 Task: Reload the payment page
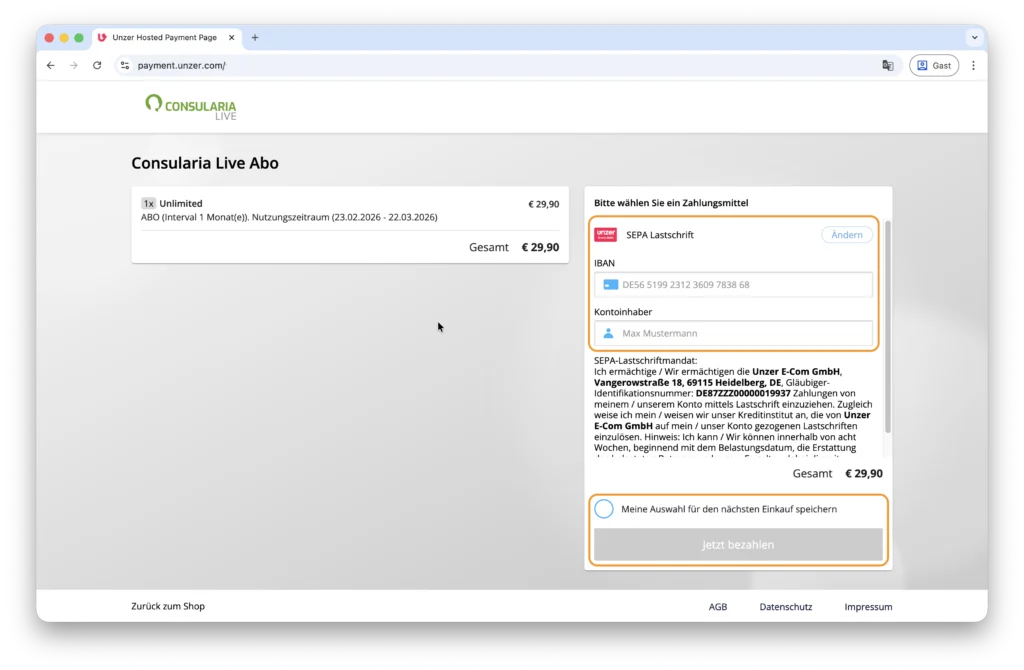pos(97,65)
